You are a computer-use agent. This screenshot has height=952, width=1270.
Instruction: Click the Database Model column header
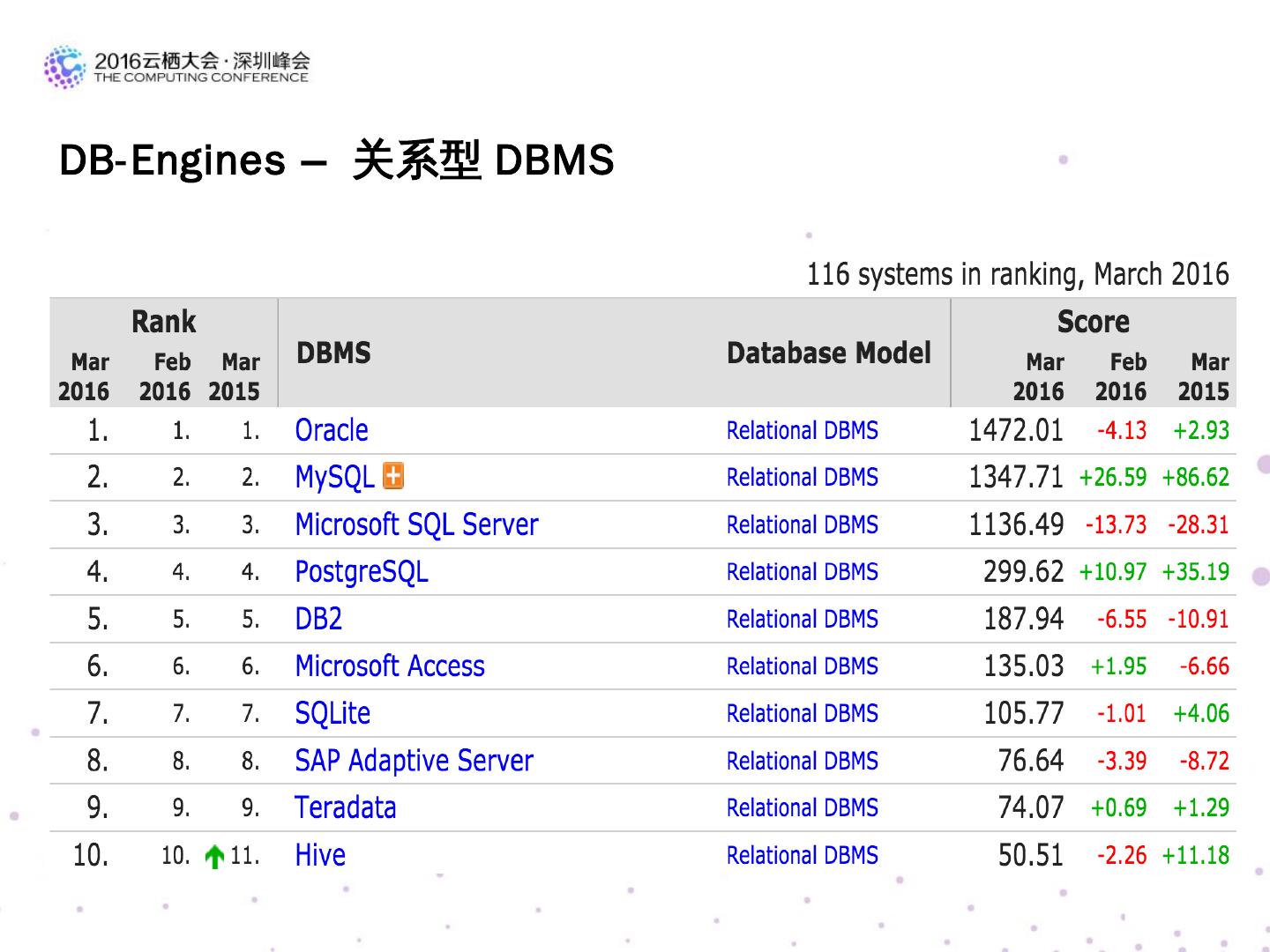829,353
